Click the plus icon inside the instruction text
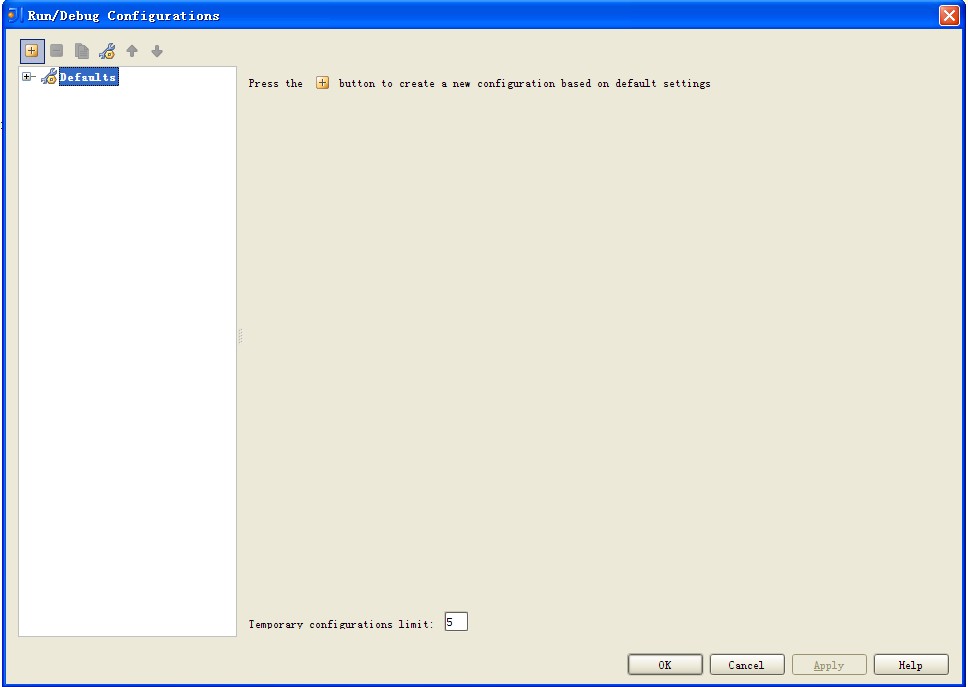 pos(322,83)
